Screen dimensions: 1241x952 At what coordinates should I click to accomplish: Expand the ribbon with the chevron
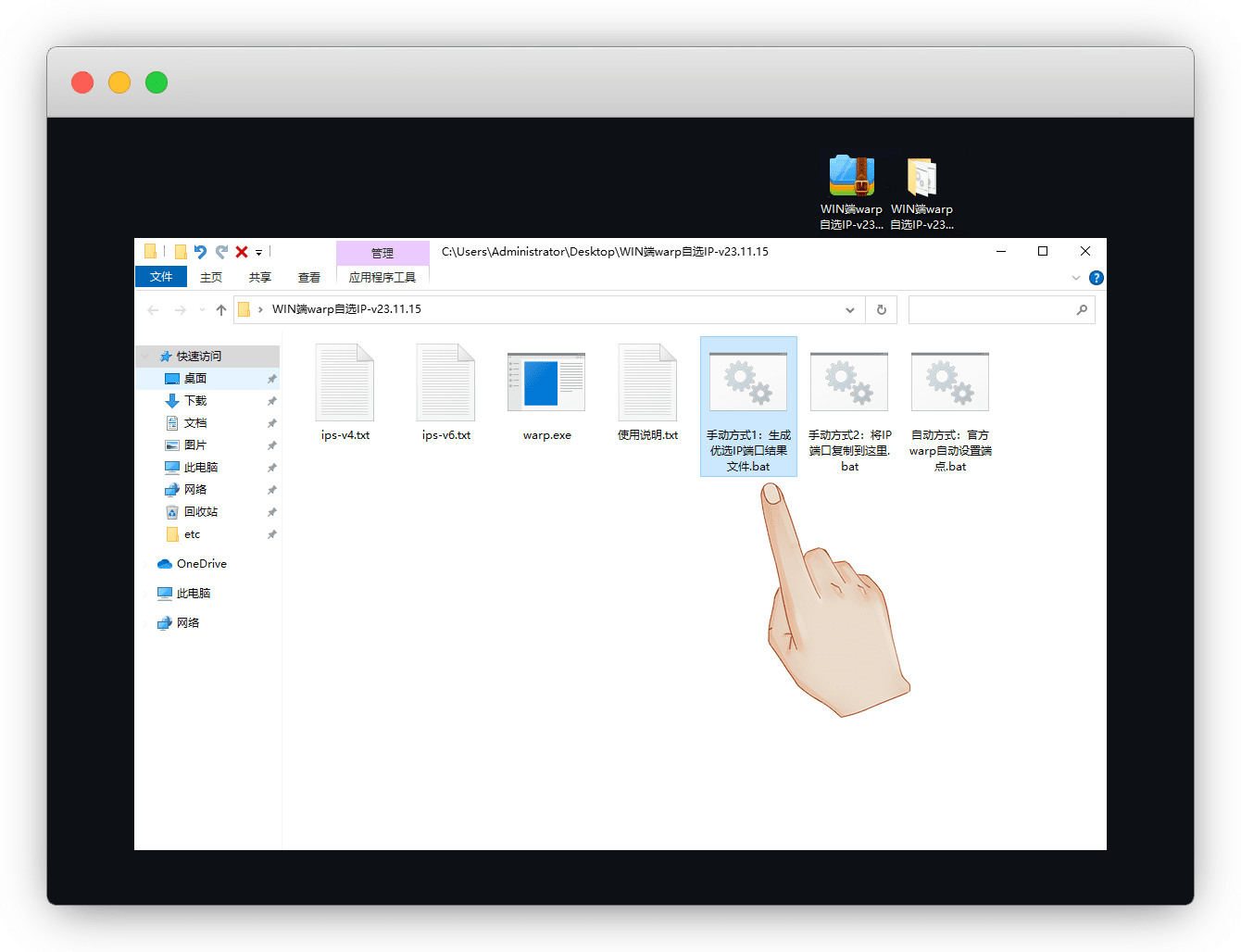pyautogui.click(x=1076, y=278)
